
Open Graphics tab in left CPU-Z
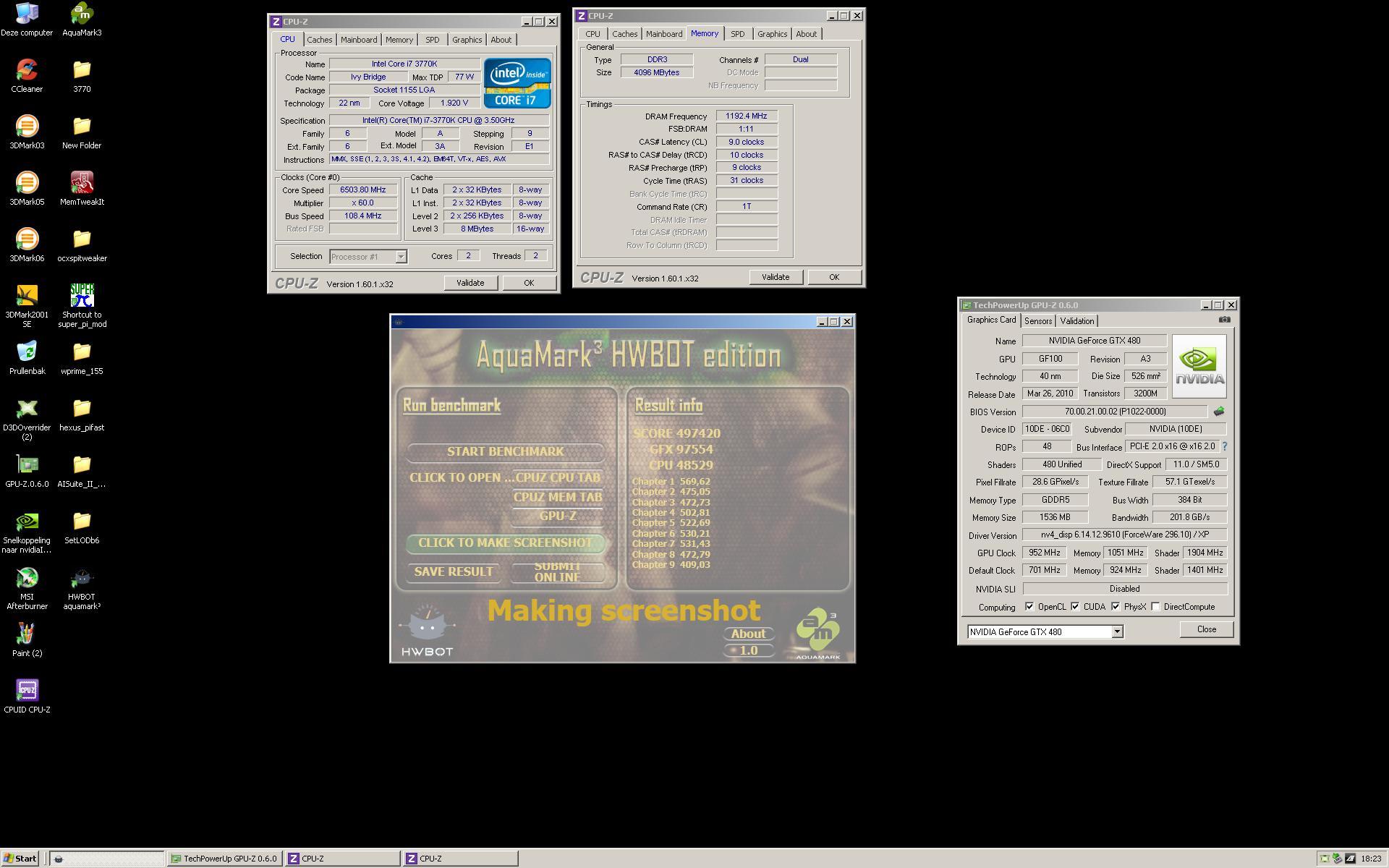tap(467, 40)
